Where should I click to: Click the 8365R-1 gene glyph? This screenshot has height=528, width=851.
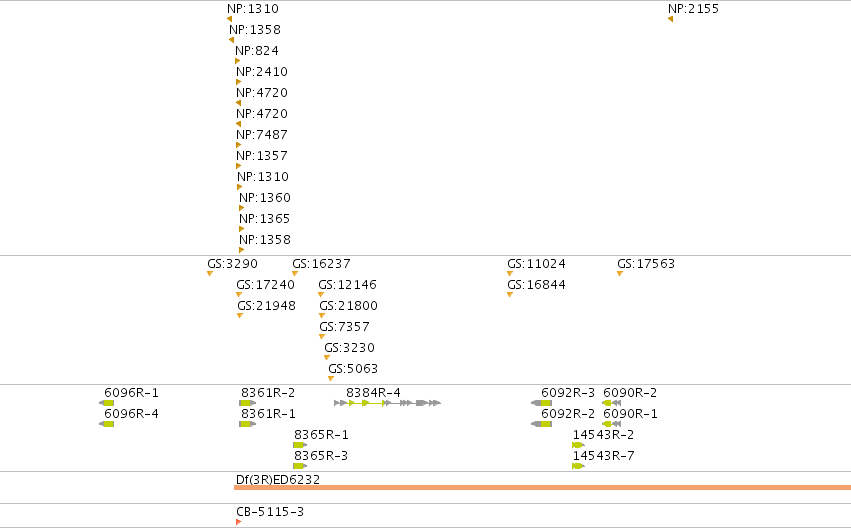300,446
